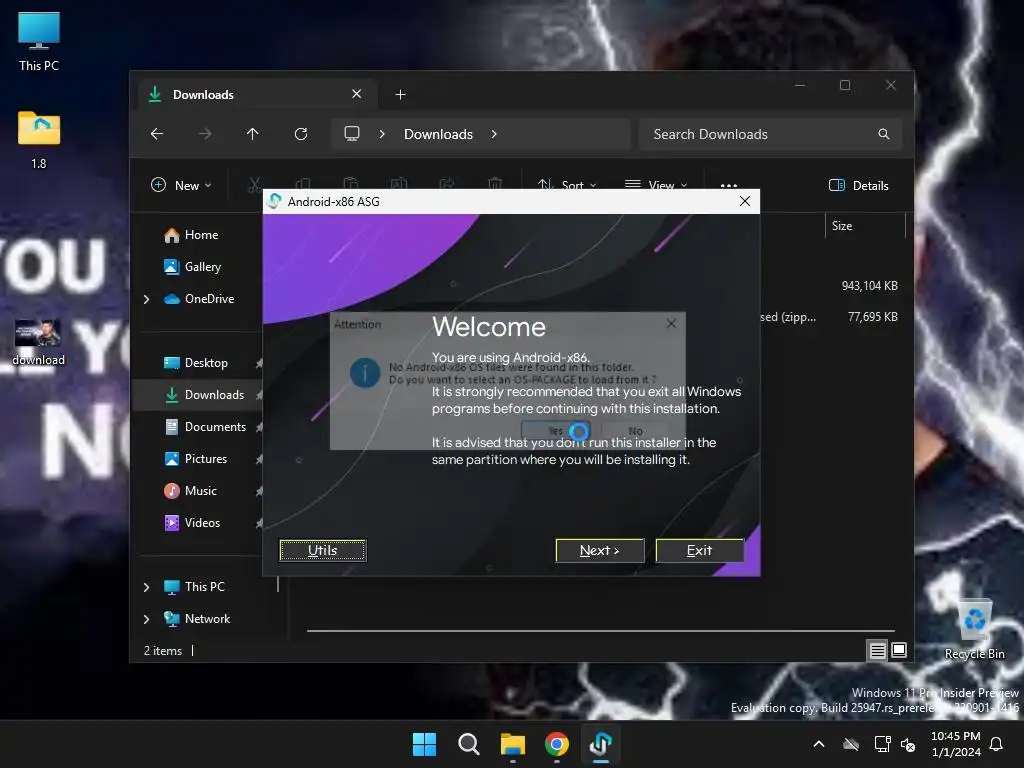Image resolution: width=1024 pixels, height=768 pixels.
Task: Open Pictures in the navigation pane
Action: coord(206,458)
